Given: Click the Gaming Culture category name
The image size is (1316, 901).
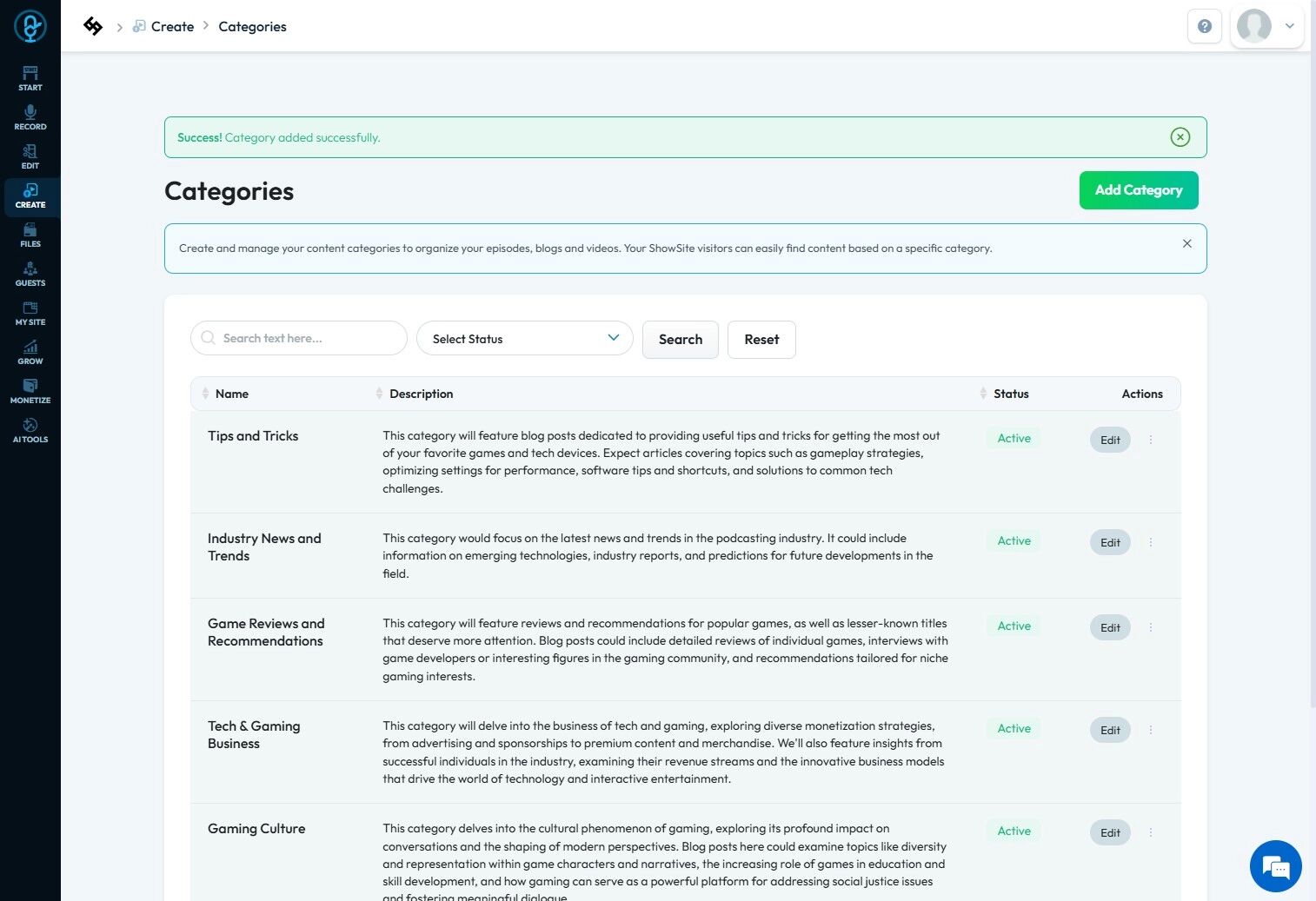Looking at the screenshot, I should click(x=256, y=829).
